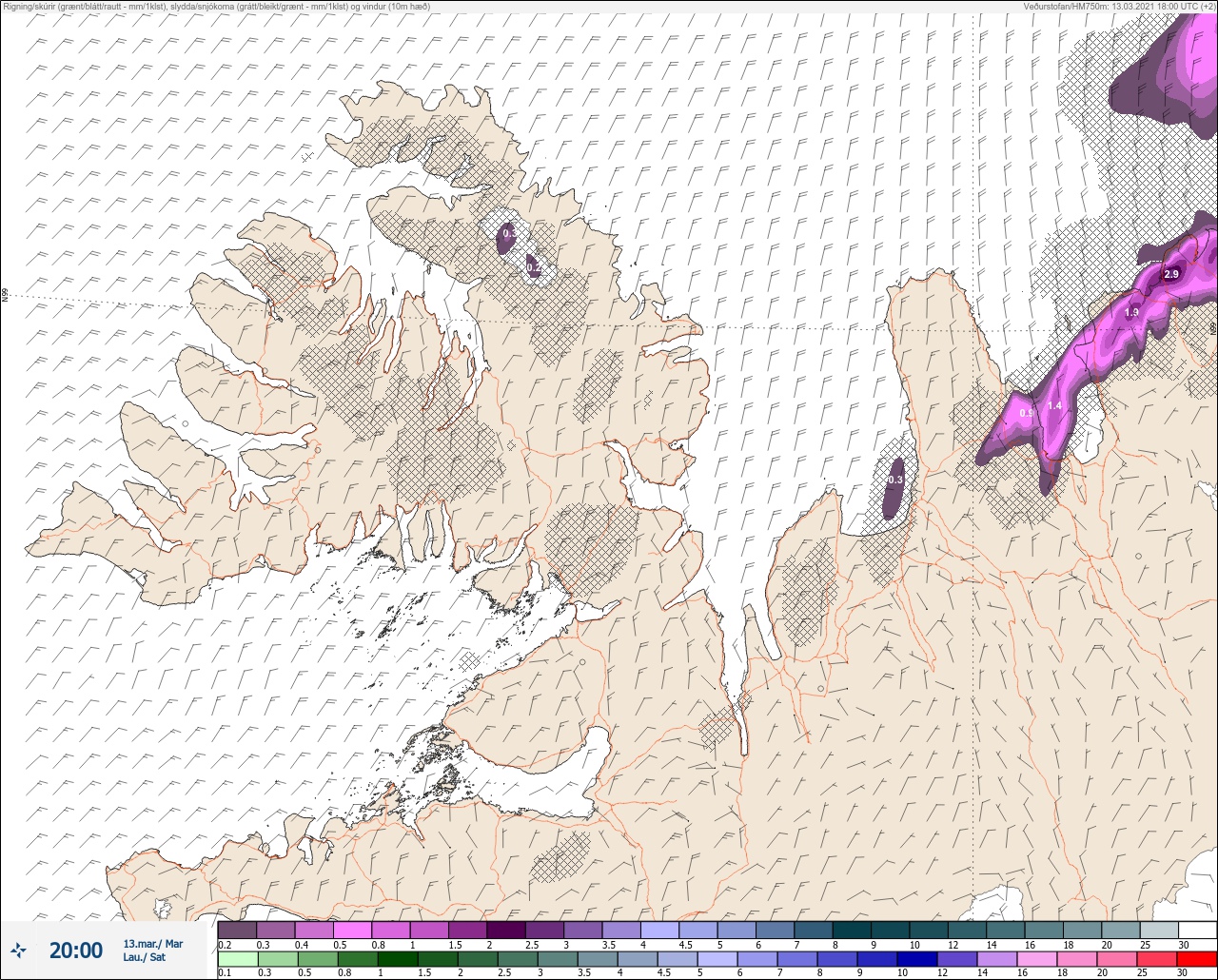
Task: Select the gray-green 2.5 swatch in the rain legend
Action: (518, 958)
